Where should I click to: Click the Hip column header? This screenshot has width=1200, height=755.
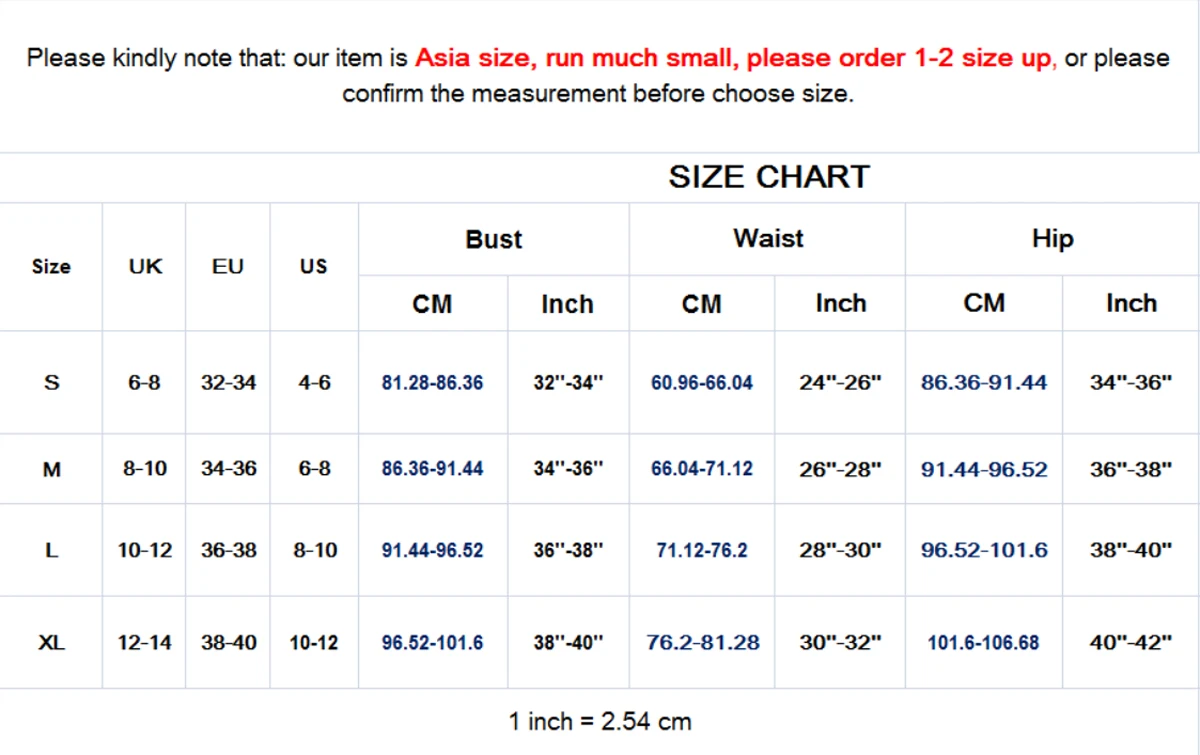click(1052, 238)
